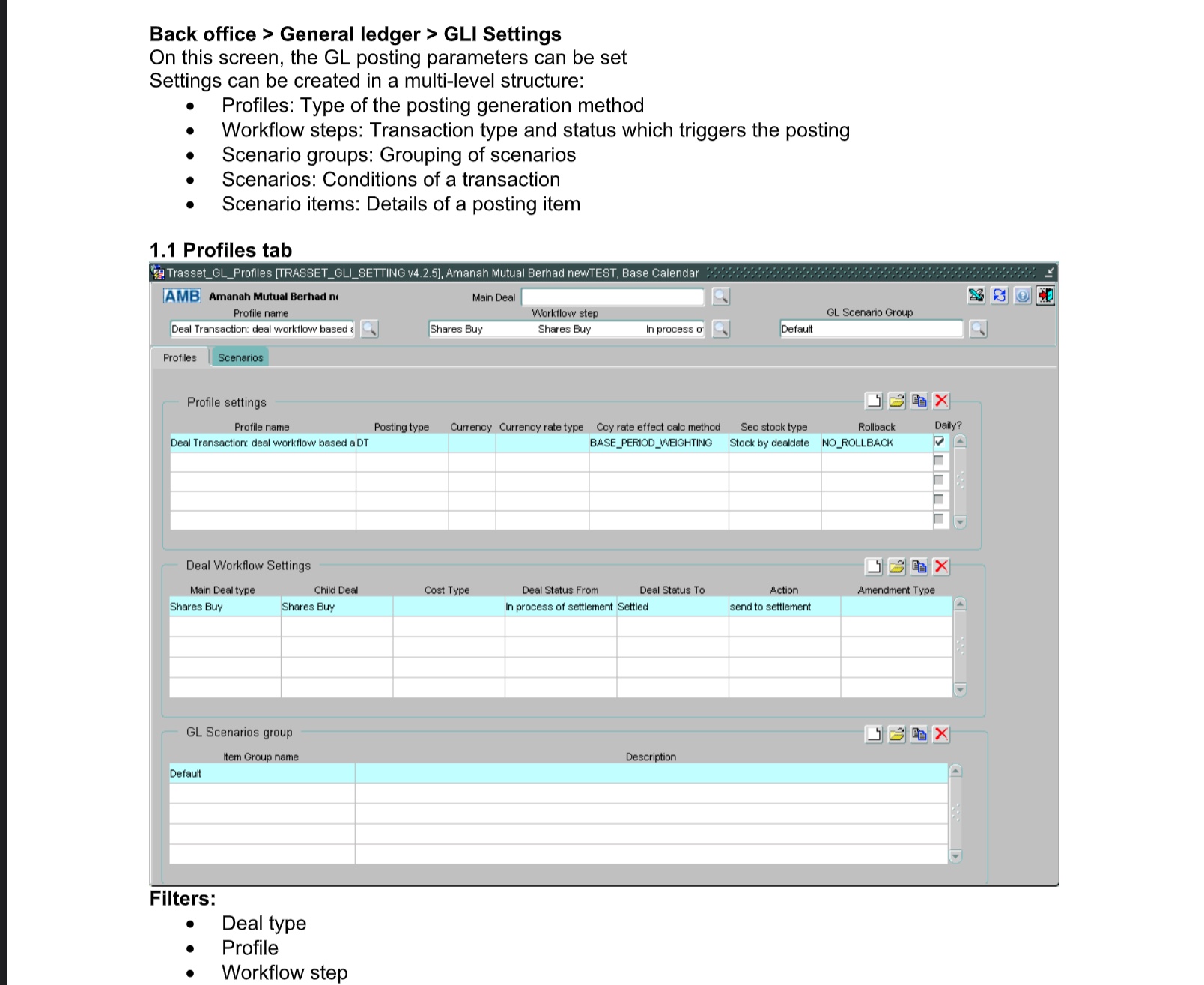This screenshot has width=1204, height=985.
Task: Click open folder icon in GL Scenarios group
Action: (897, 734)
